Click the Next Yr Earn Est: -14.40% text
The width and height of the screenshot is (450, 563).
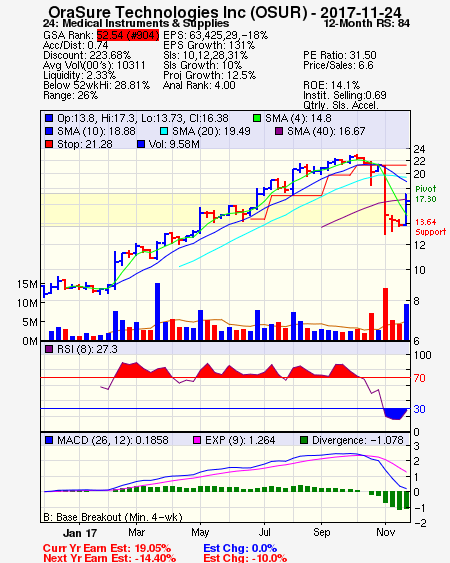pos(110,558)
